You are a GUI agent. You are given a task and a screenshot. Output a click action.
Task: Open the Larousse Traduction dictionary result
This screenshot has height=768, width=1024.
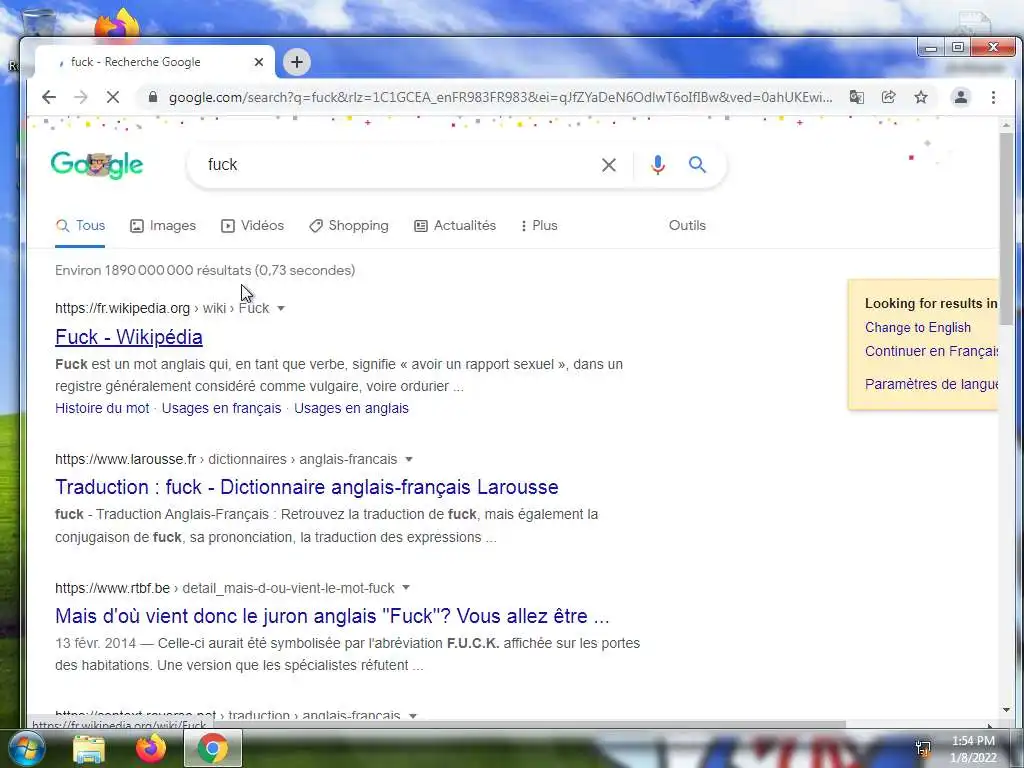tap(306, 487)
